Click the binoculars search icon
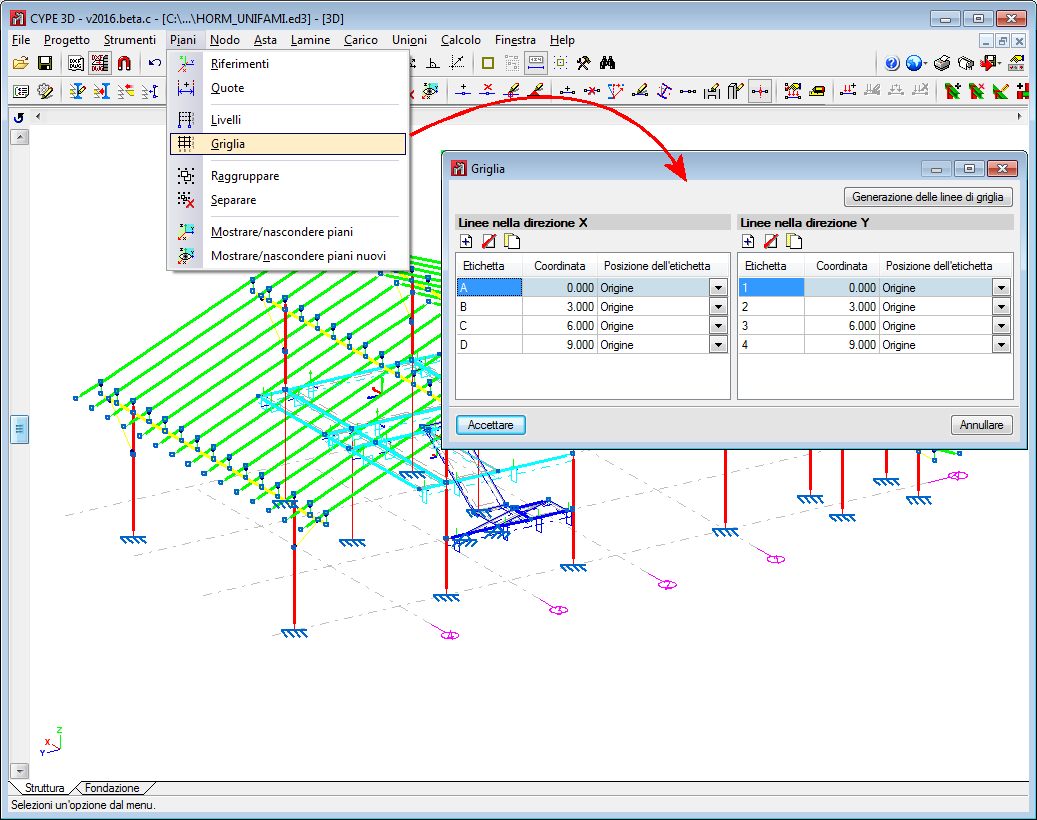 tap(607, 63)
